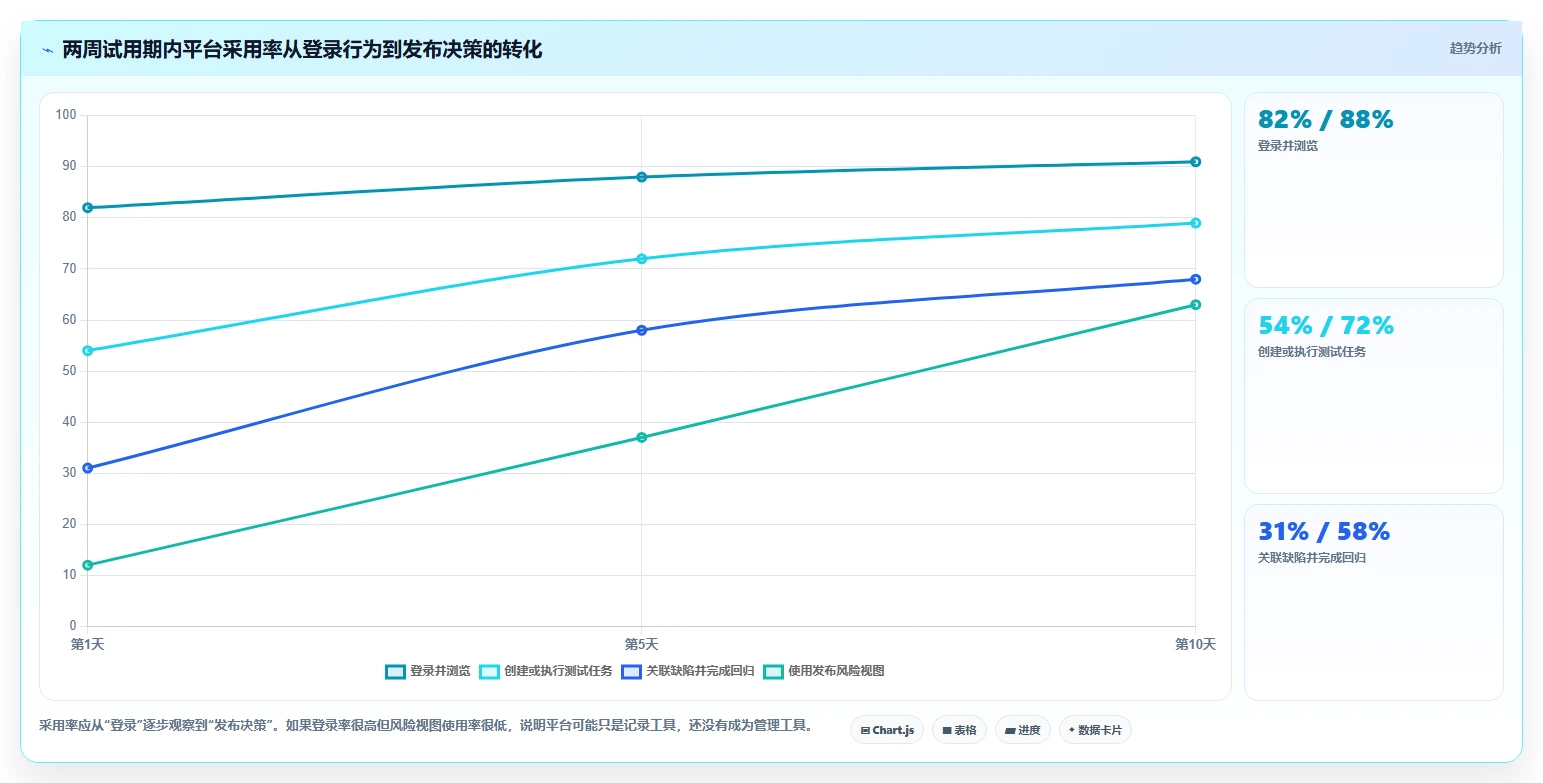Screen dimensions: 1543x783
Task: Click the 创建或执行测试任务 point at 第1天
Action: click(88, 351)
